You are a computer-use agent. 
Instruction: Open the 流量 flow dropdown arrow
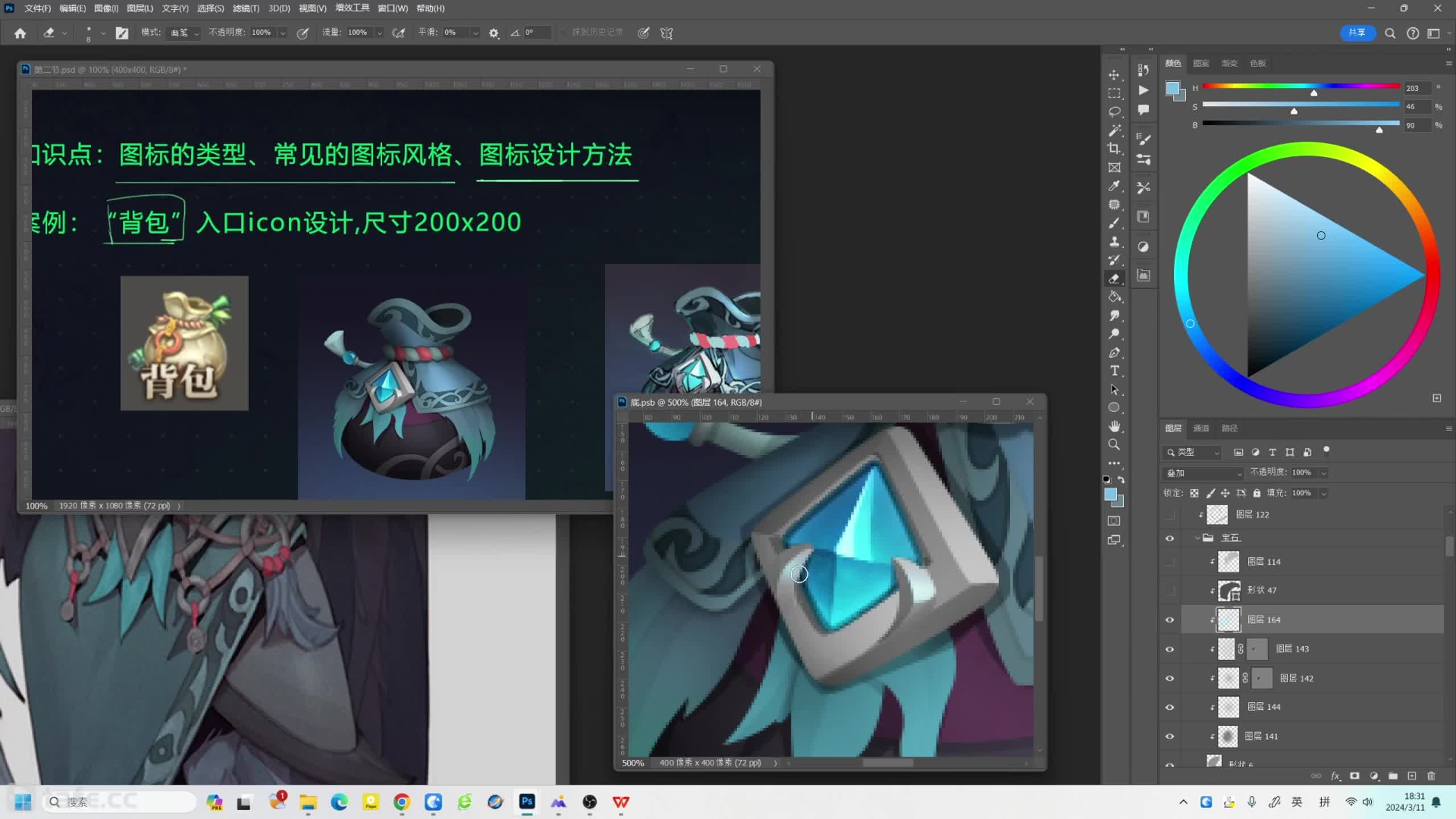click(x=379, y=33)
